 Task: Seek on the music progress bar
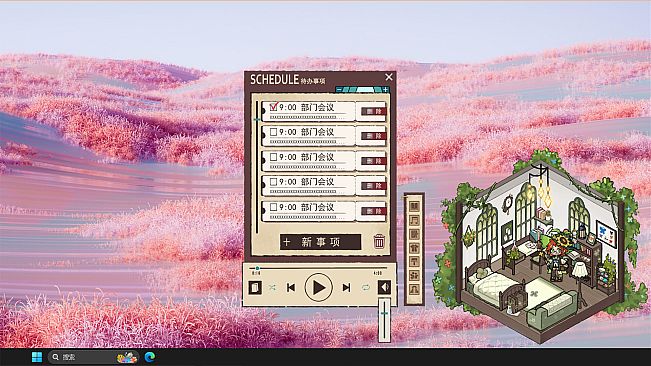coord(318,268)
